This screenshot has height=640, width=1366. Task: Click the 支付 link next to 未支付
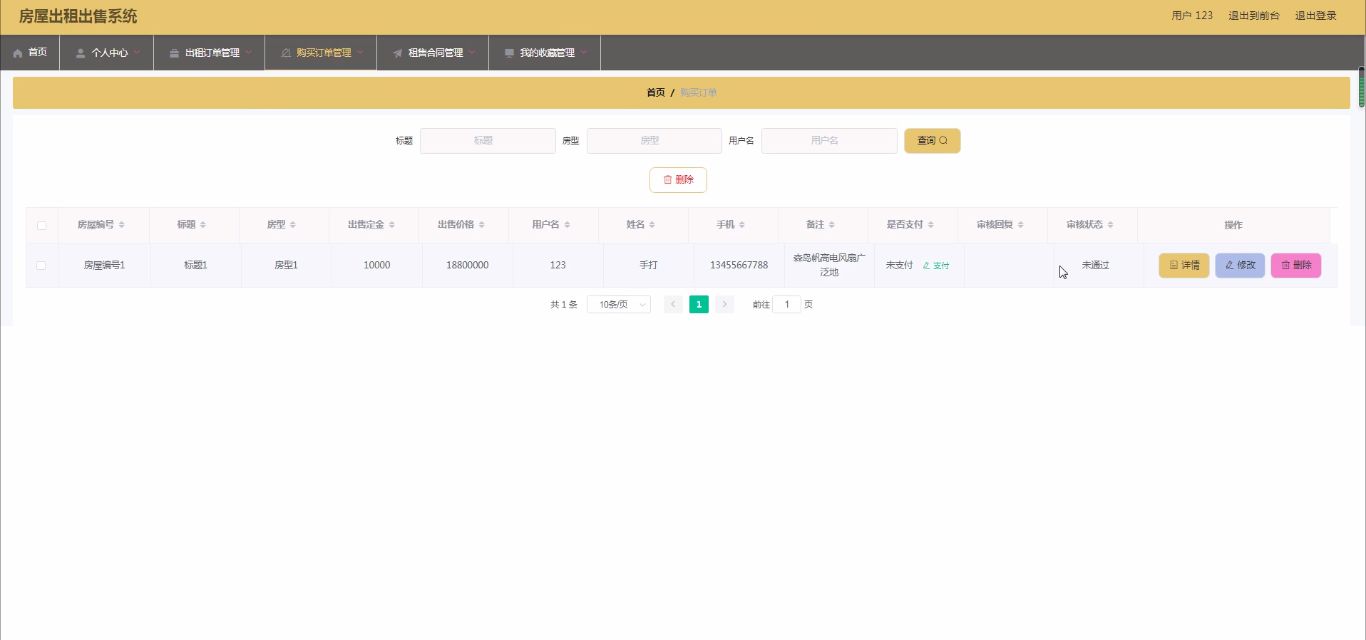[x=936, y=266]
